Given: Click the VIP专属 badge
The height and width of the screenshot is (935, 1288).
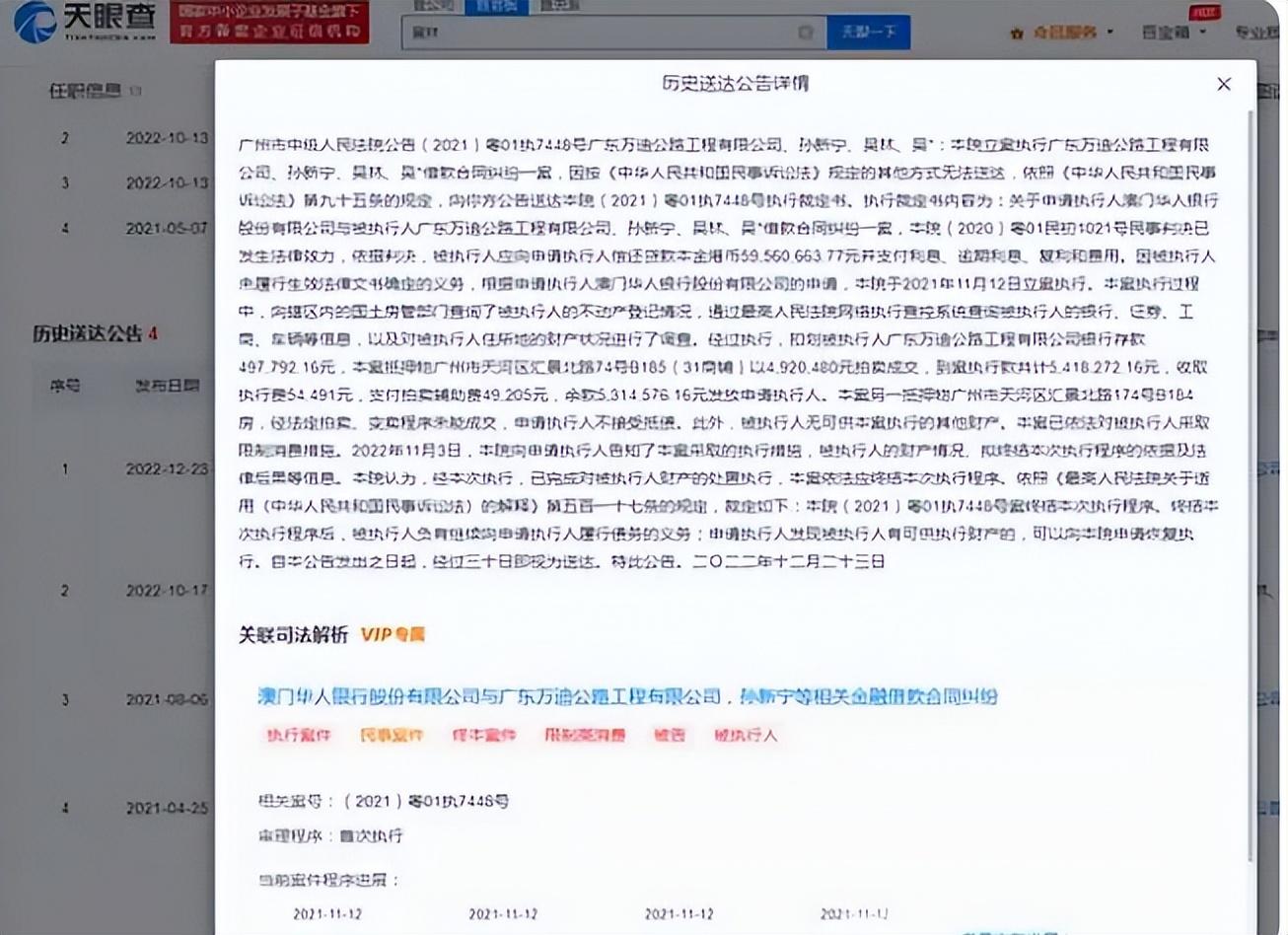Looking at the screenshot, I should 393,634.
